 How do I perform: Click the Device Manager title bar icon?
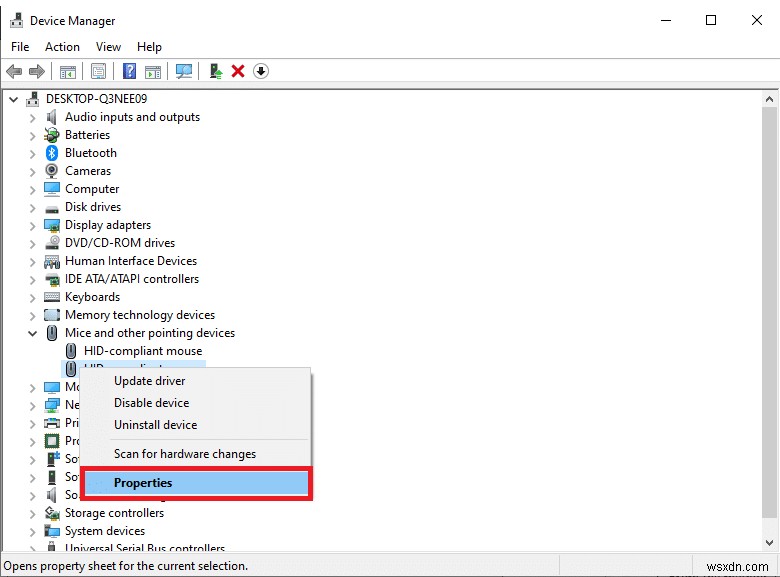click(x=16, y=20)
